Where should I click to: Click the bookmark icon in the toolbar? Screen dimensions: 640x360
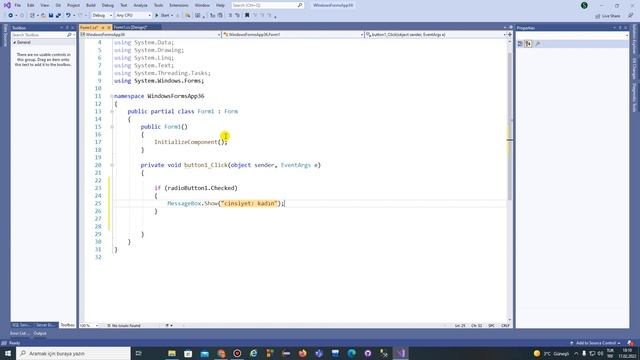247,16
